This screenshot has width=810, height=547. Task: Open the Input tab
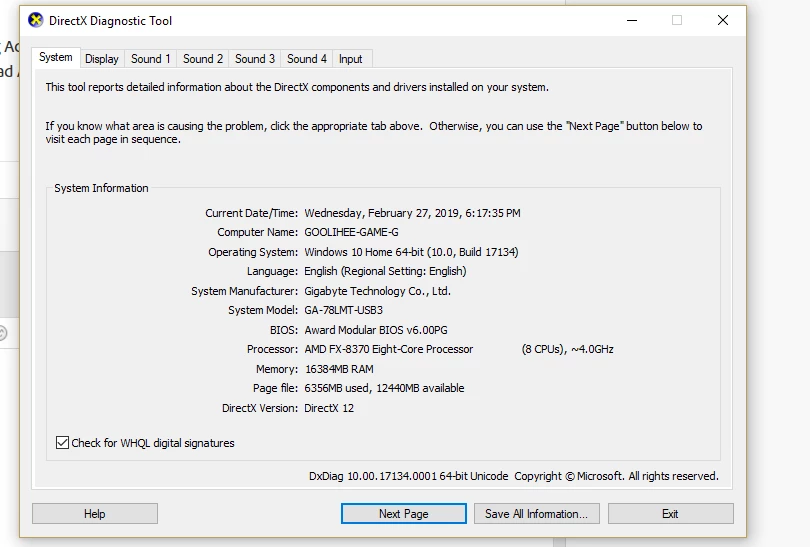(x=350, y=59)
